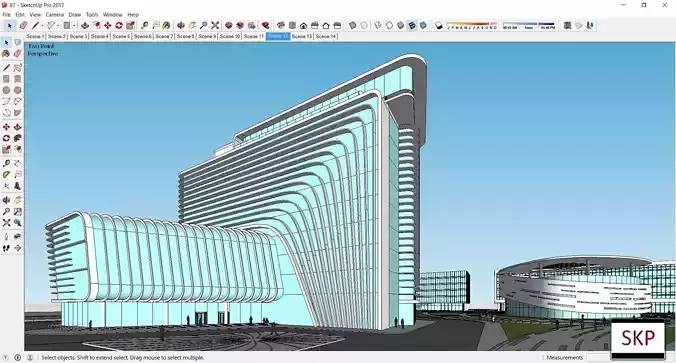
Task: Select the Look Around tool
Action: [x=17, y=237]
